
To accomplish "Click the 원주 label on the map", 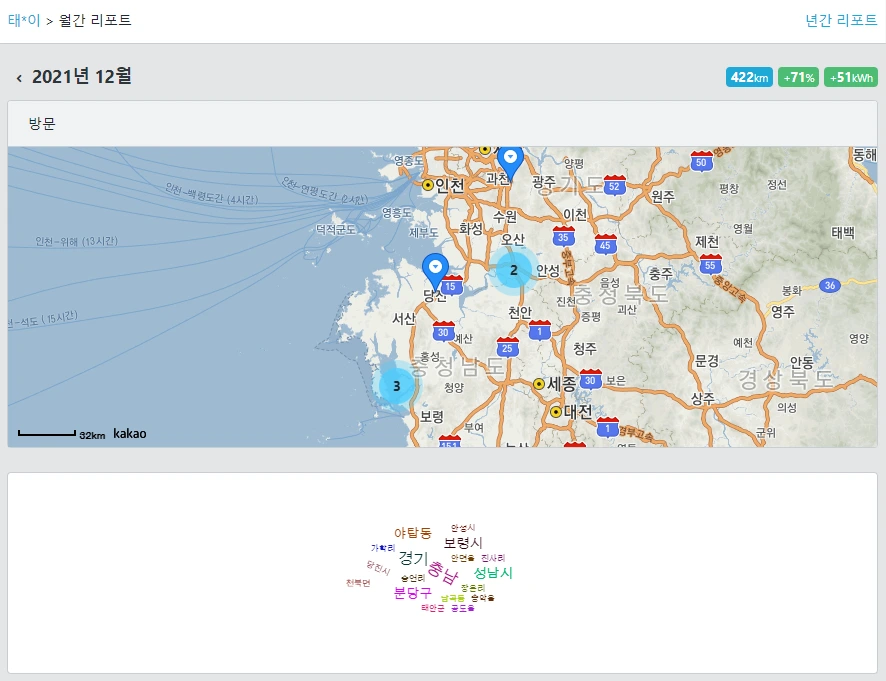I will coord(663,197).
